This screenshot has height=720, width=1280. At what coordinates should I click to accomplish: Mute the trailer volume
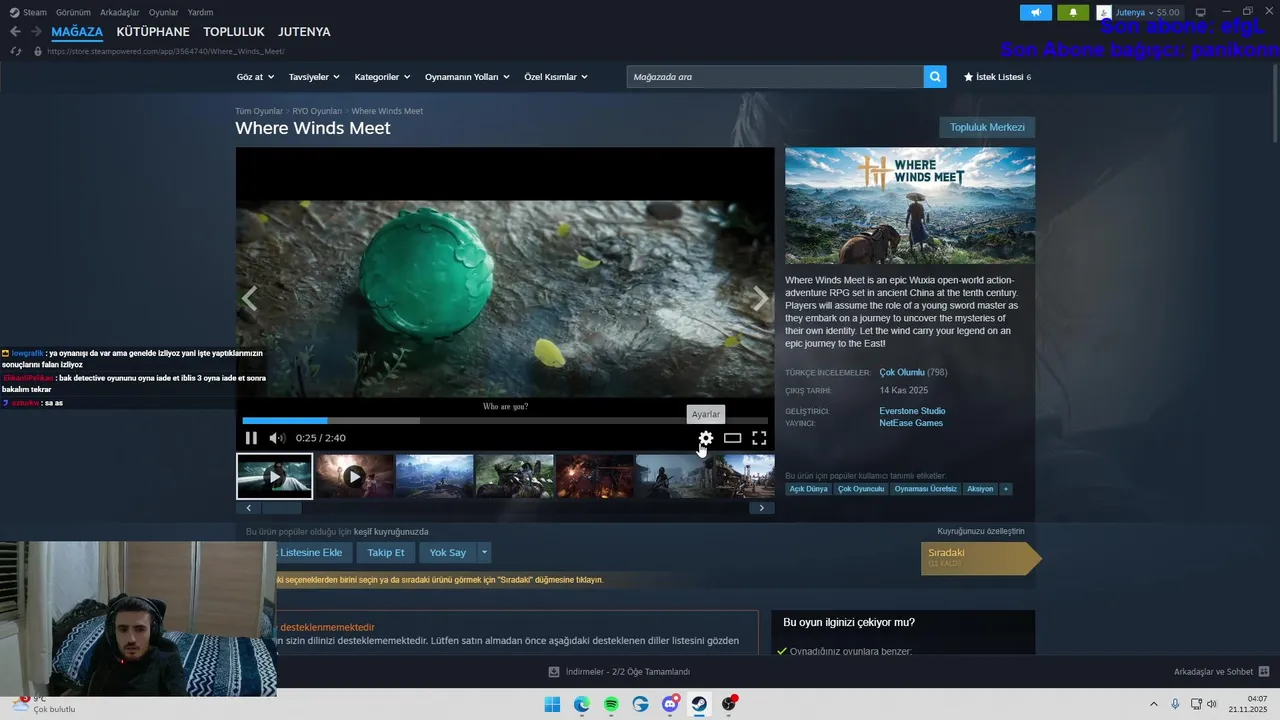pos(277,438)
